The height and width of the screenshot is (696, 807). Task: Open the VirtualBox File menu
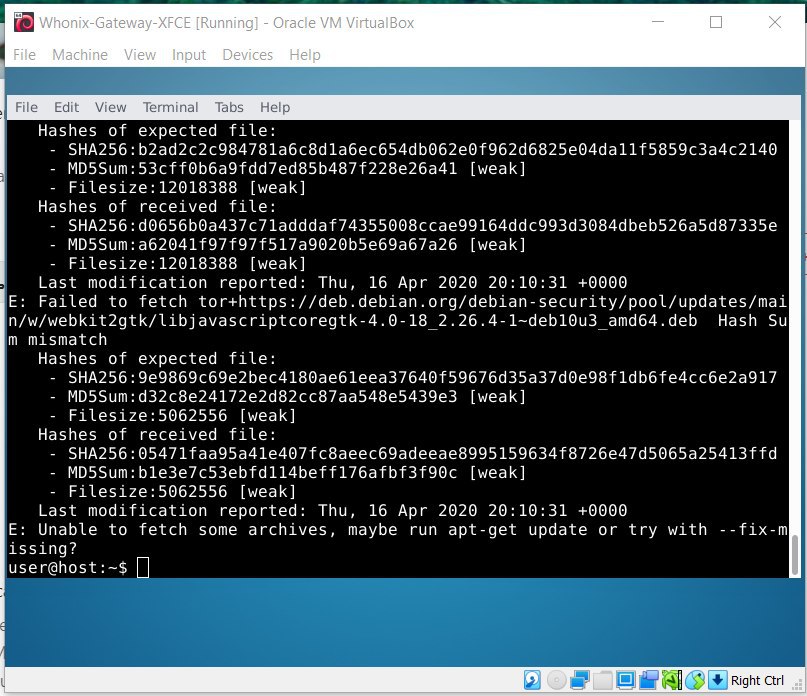point(24,55)
